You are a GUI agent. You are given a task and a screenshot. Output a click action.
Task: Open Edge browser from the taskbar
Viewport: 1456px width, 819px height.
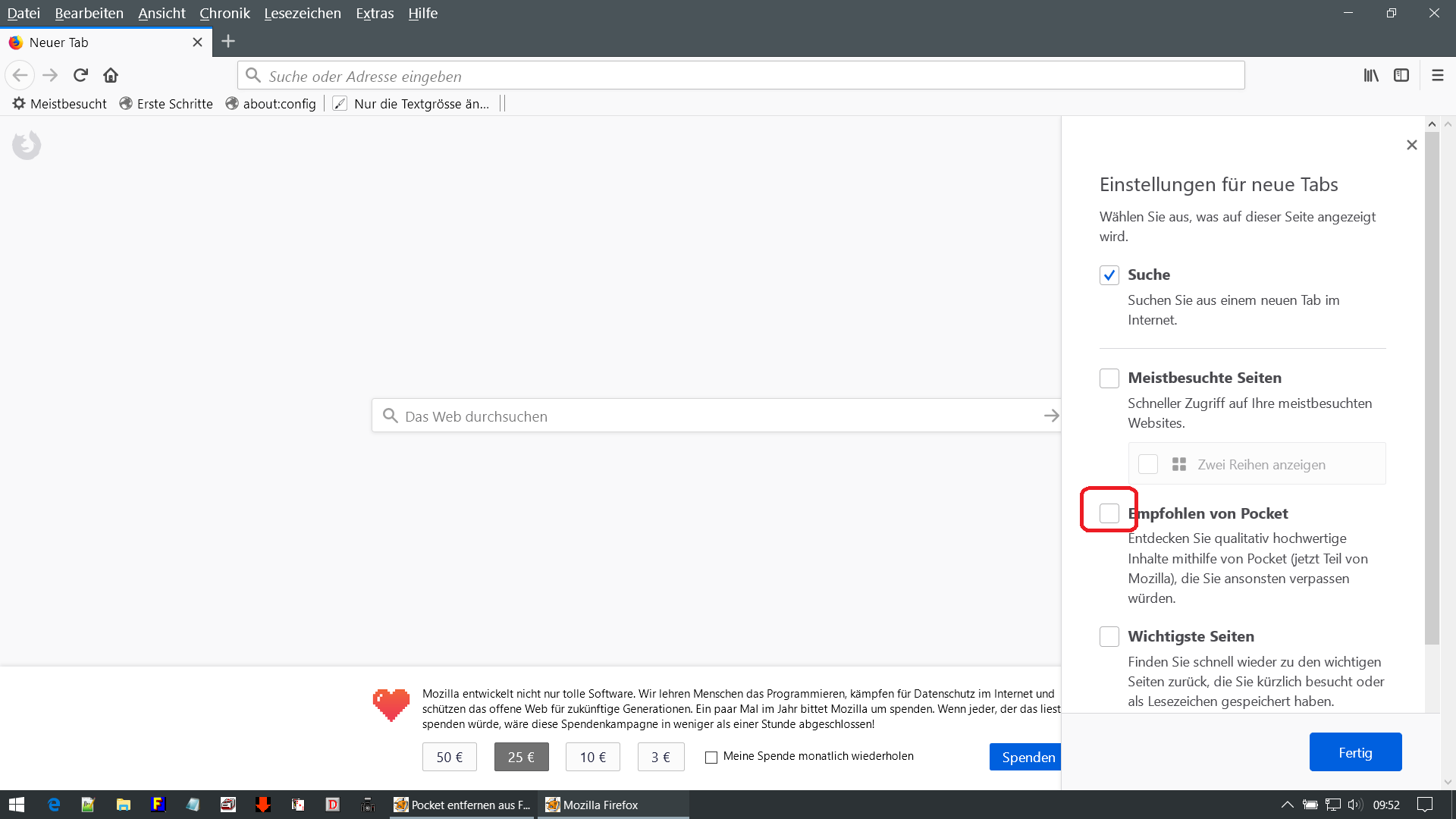pos(53,805)
